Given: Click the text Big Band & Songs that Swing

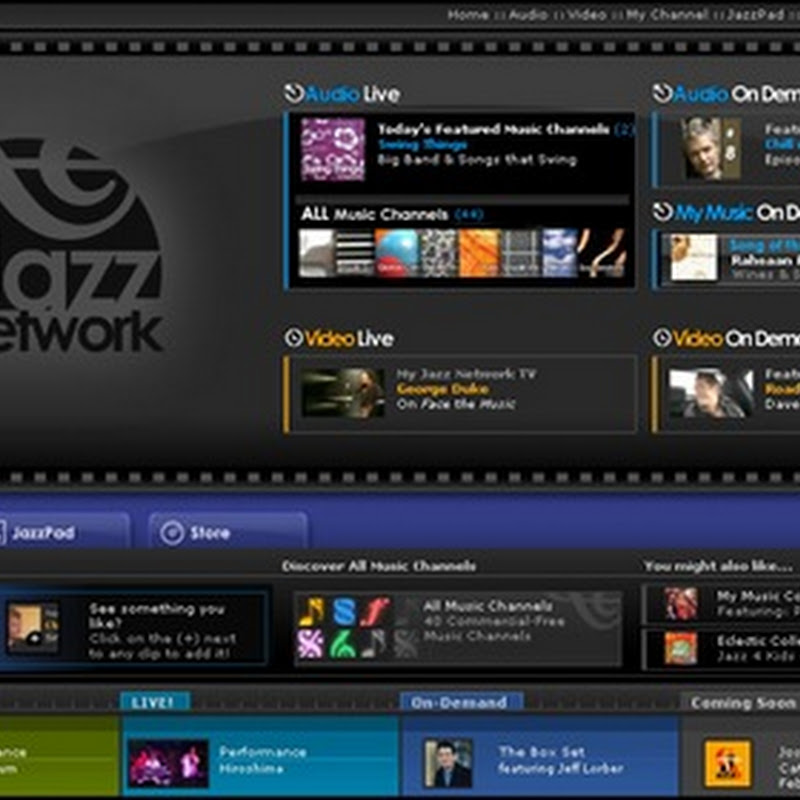Looking at the screenshot, I should click(477, 160).
